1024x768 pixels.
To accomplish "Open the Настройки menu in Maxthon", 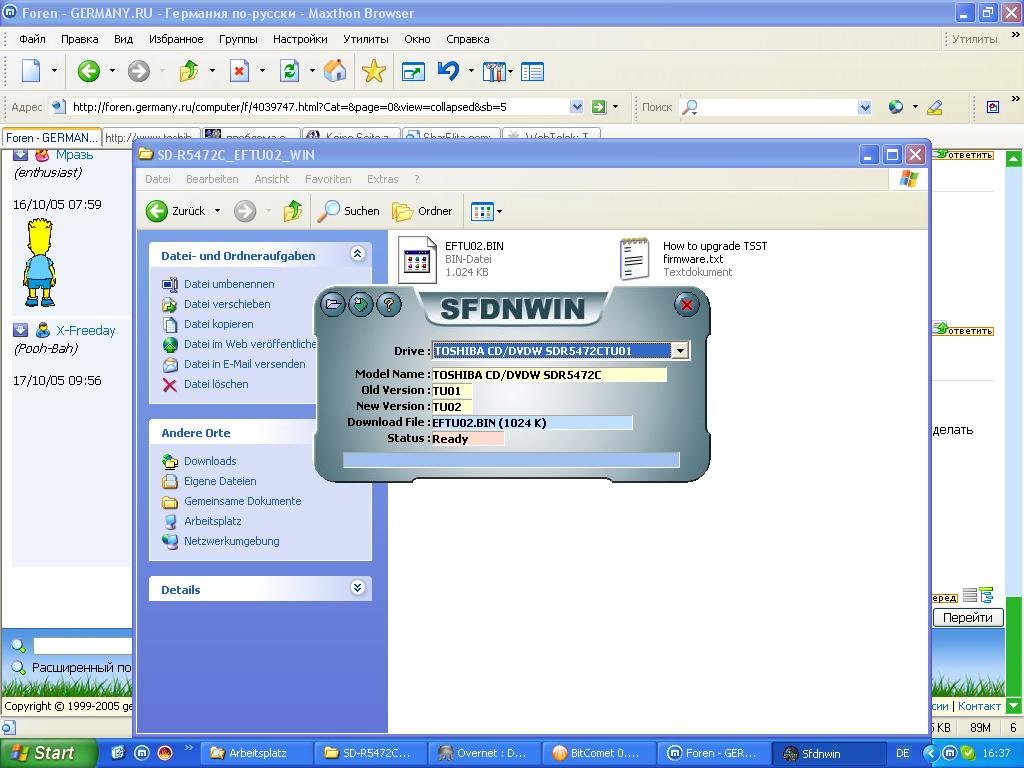I will 300,39.
